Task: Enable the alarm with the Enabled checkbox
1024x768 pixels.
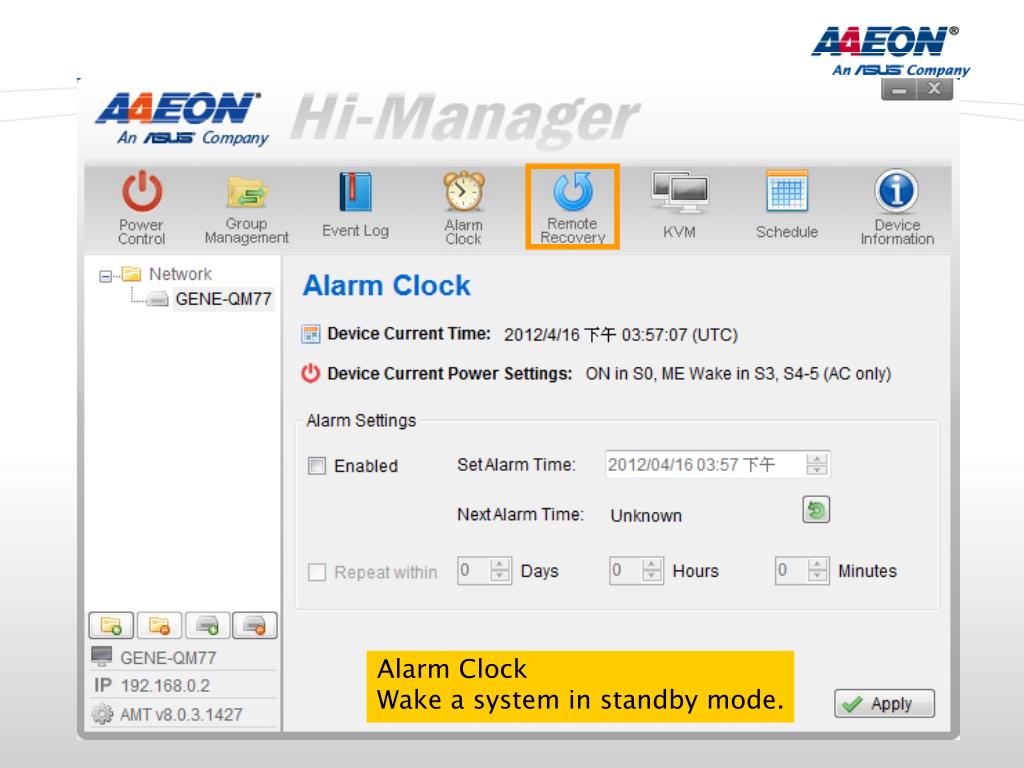Action: coord(317,466)
